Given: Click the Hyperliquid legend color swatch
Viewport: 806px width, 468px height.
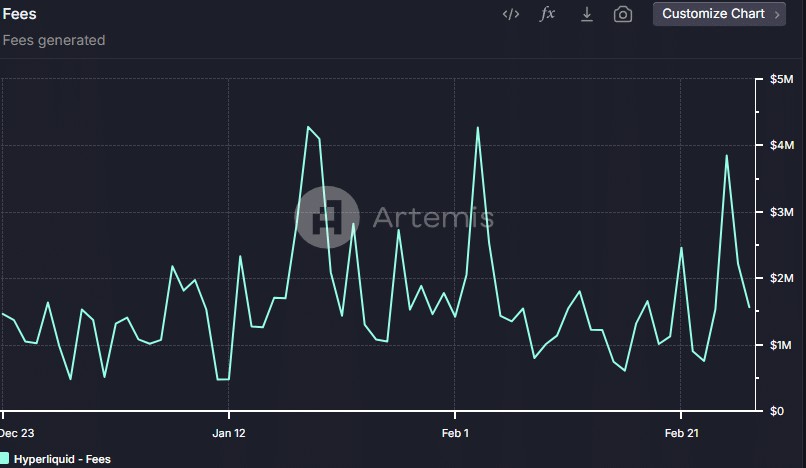Looking at the screenshot, I should pos(5,459).
